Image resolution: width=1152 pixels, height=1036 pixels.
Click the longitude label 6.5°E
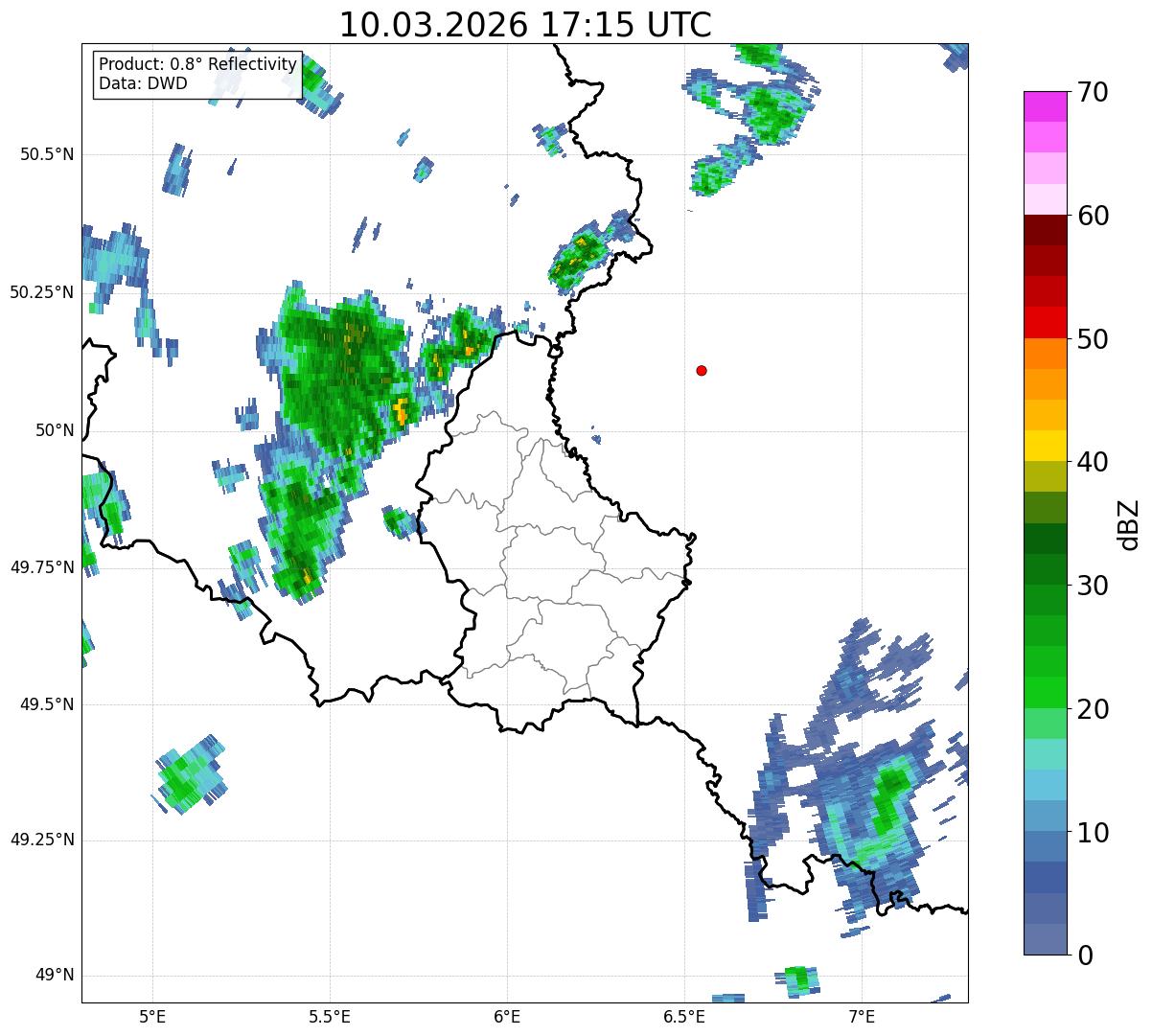point(684,1016)
